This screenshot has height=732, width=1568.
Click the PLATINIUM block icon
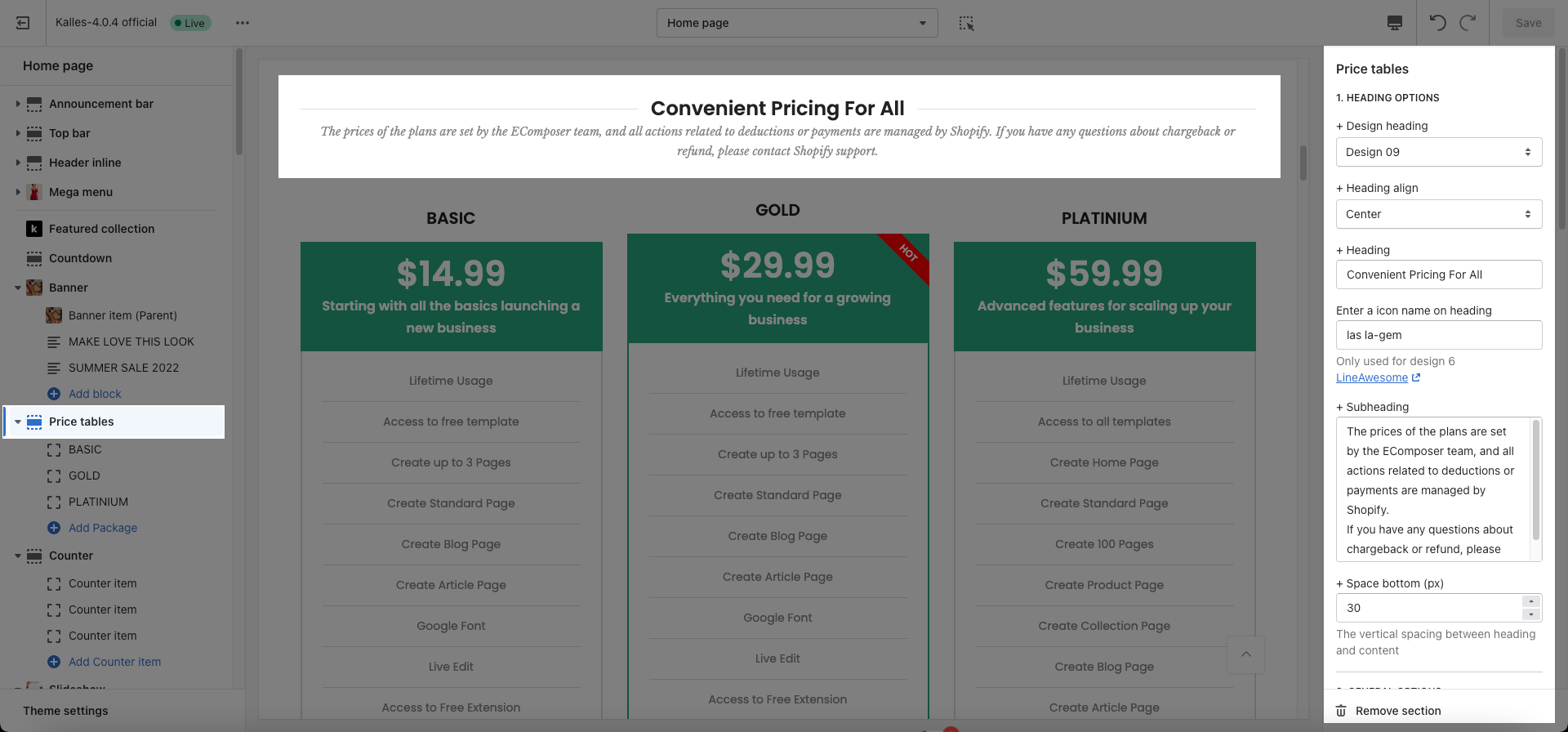pos(54,502)
